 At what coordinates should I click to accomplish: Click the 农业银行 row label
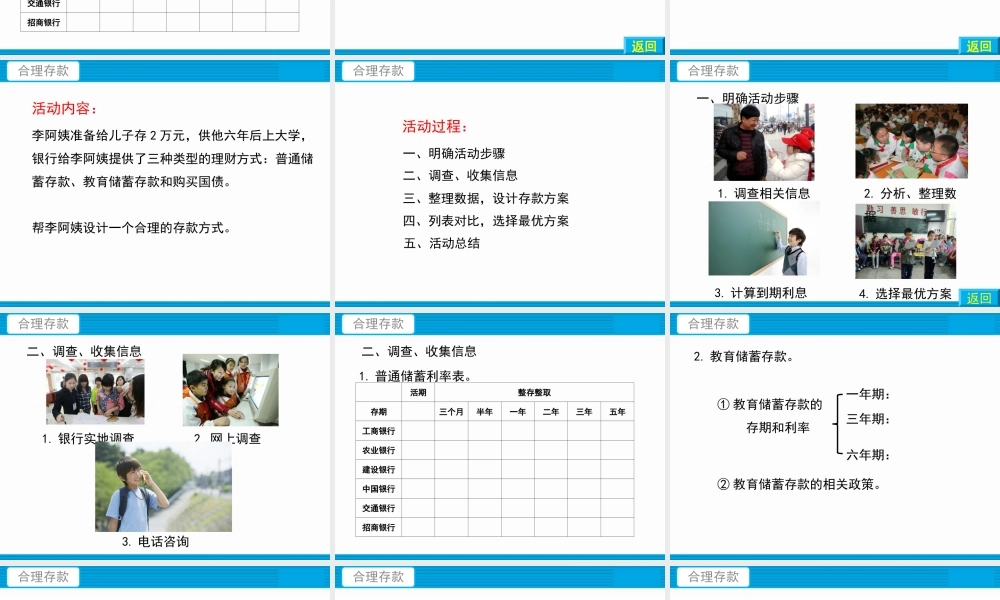pyautogui.click(x=378, y=450)
